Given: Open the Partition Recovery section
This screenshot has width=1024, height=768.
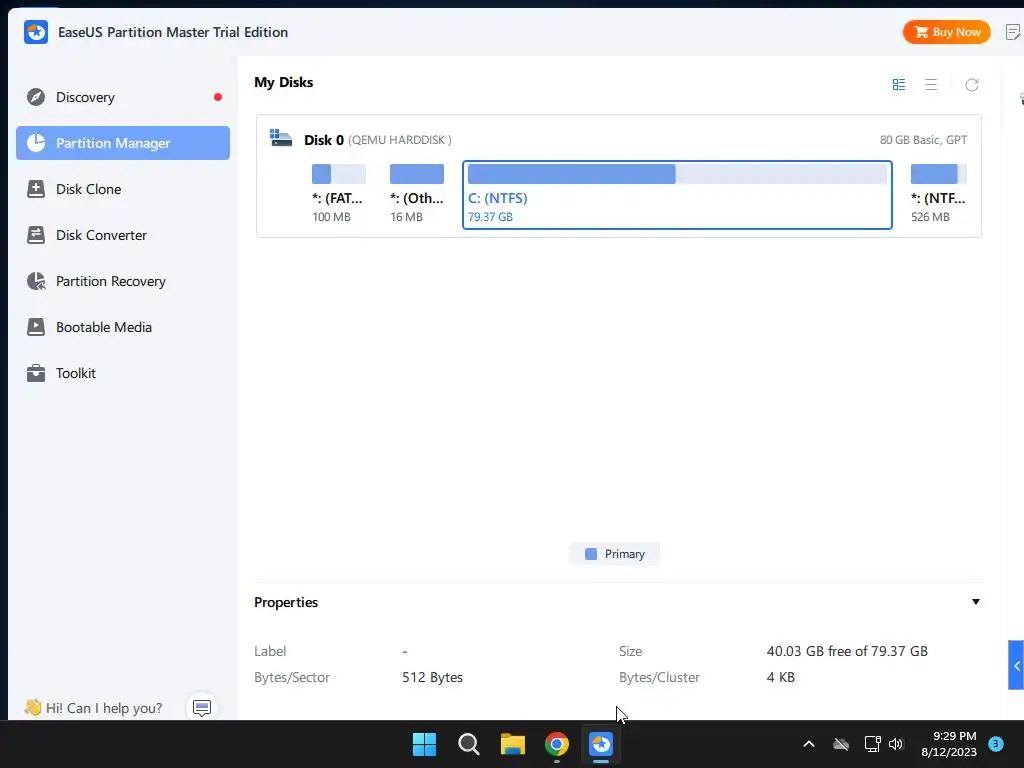Looking at the screenshot, I should click(123, 281).
